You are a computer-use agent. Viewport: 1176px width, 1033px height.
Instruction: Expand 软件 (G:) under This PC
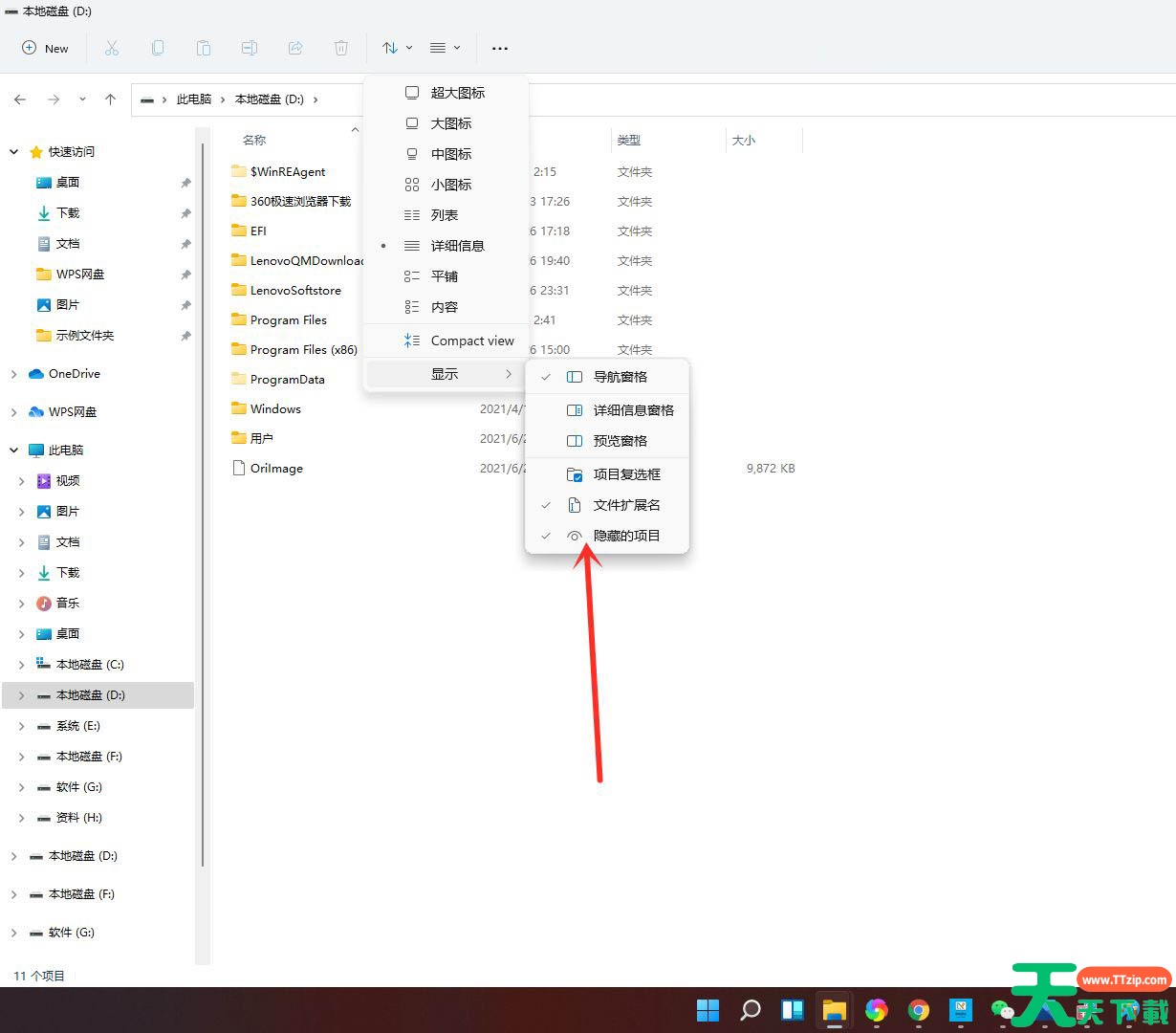pyautogui.click(x=21, y=787)
